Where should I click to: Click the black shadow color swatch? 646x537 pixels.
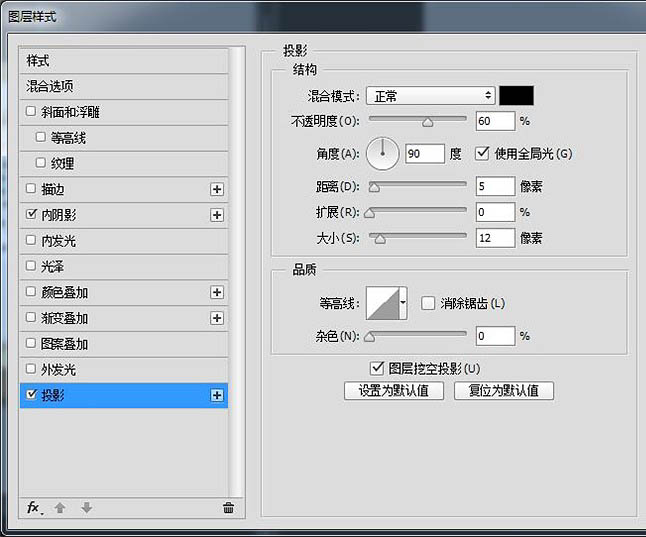pos(516,96)
